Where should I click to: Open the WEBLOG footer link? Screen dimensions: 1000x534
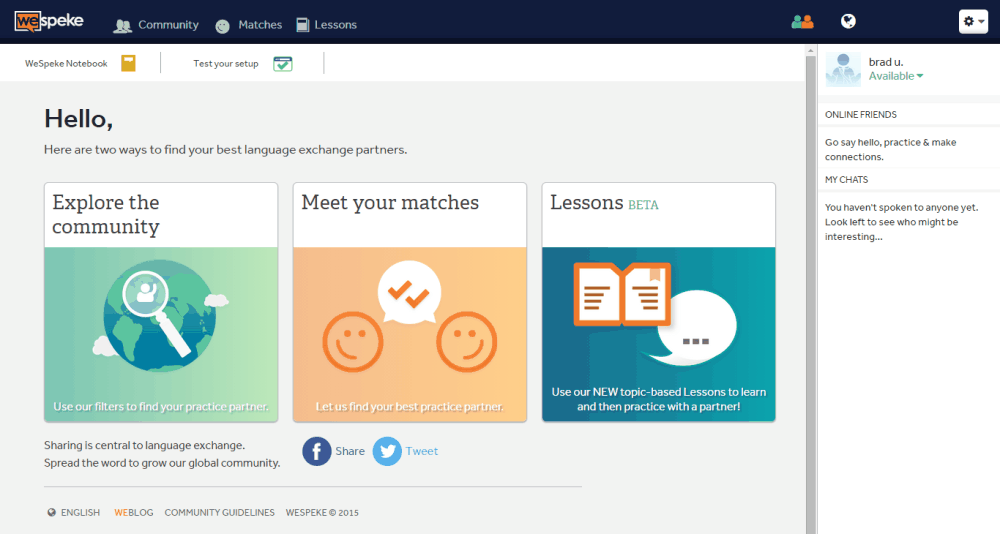133,512
